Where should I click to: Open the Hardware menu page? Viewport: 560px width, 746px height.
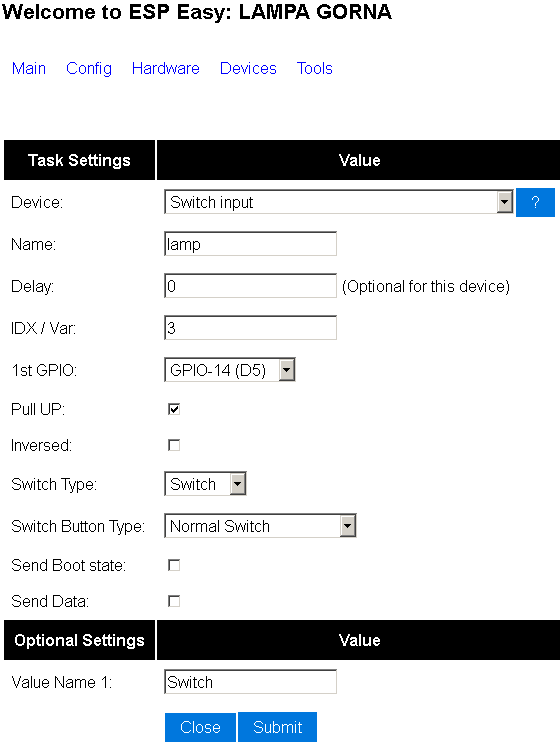pyautogui.click(x=166, y=69)
